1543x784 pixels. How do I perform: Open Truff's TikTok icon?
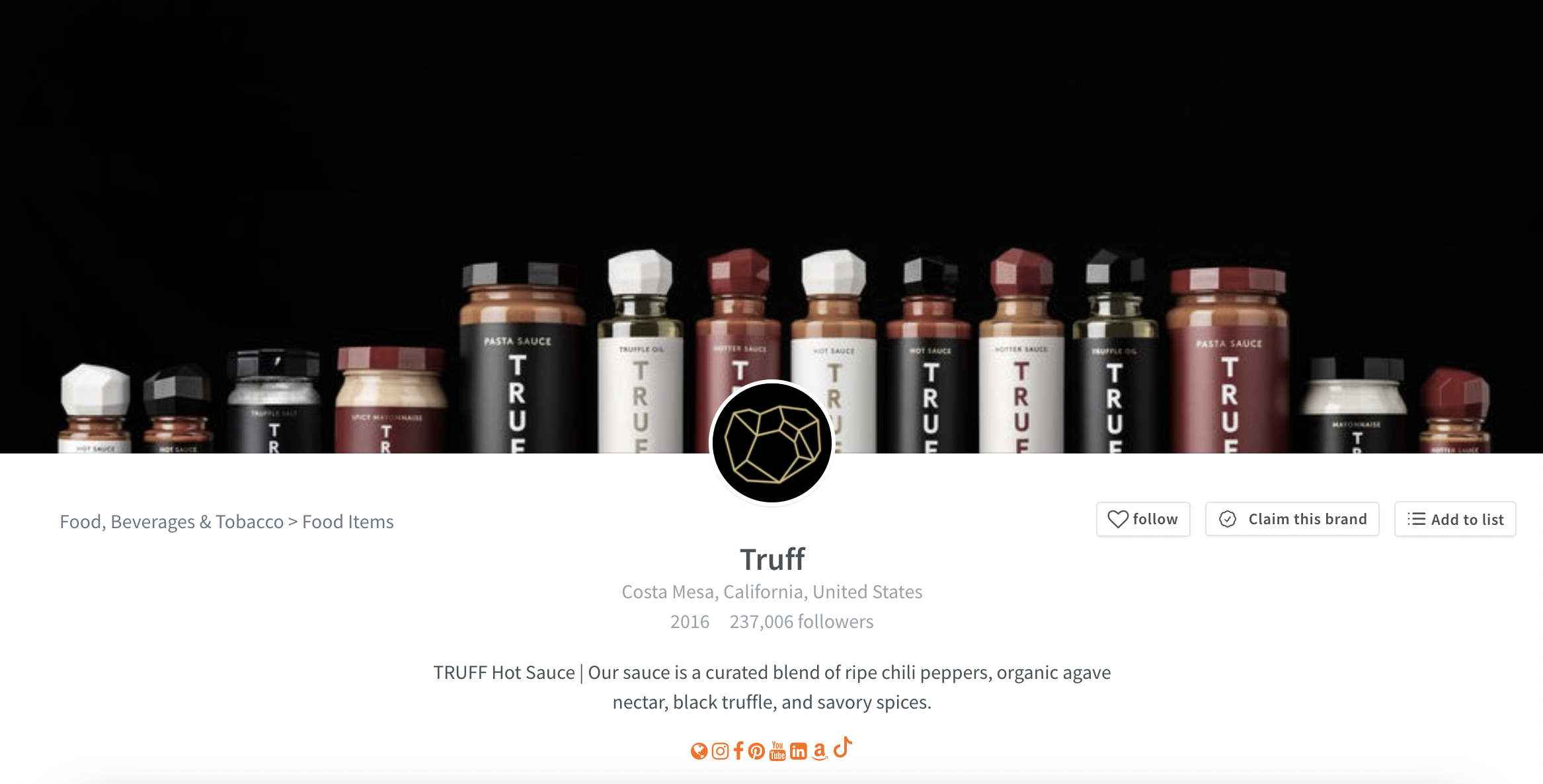click(843, 747)
